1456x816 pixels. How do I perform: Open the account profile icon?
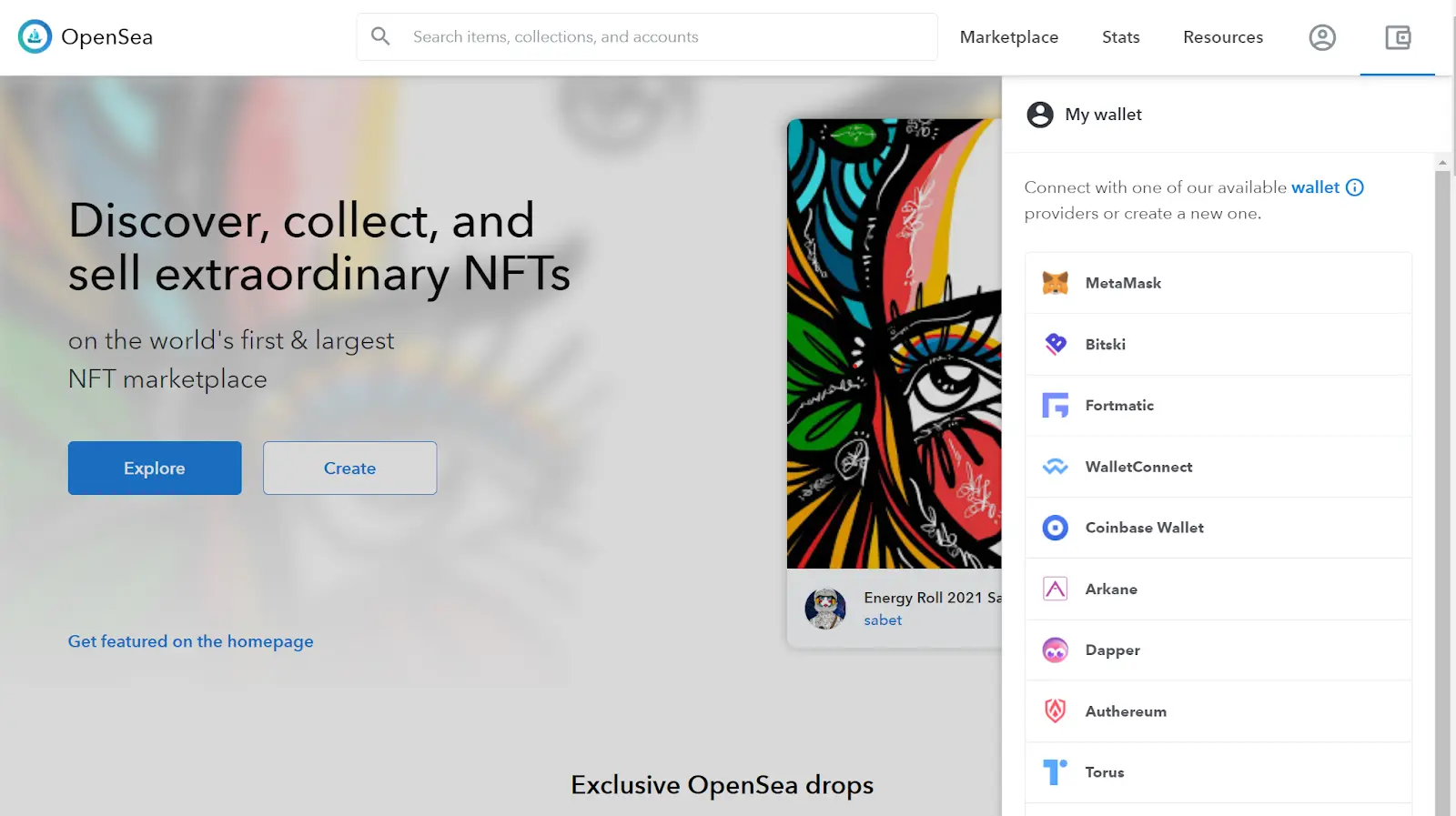pyautogui.click(x=1321, y=37)
